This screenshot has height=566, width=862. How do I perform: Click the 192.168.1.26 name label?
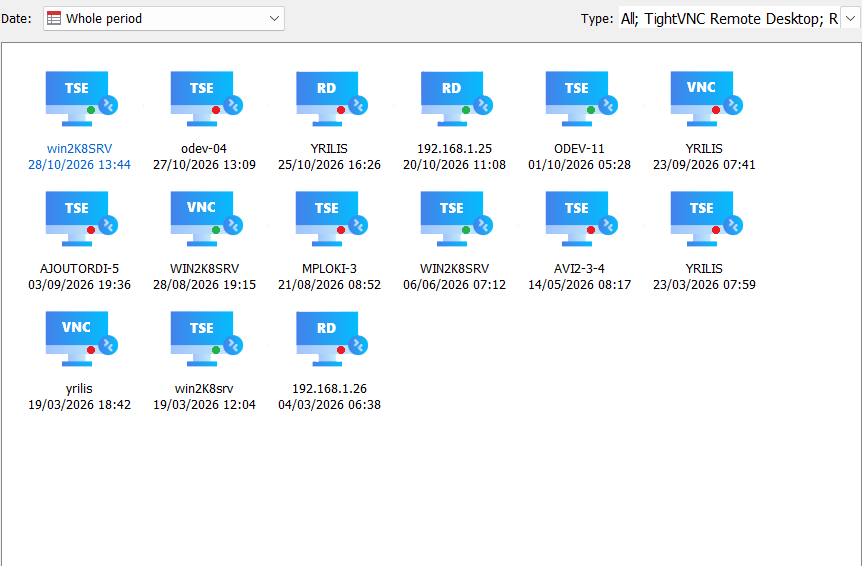(x=329, y=389)
